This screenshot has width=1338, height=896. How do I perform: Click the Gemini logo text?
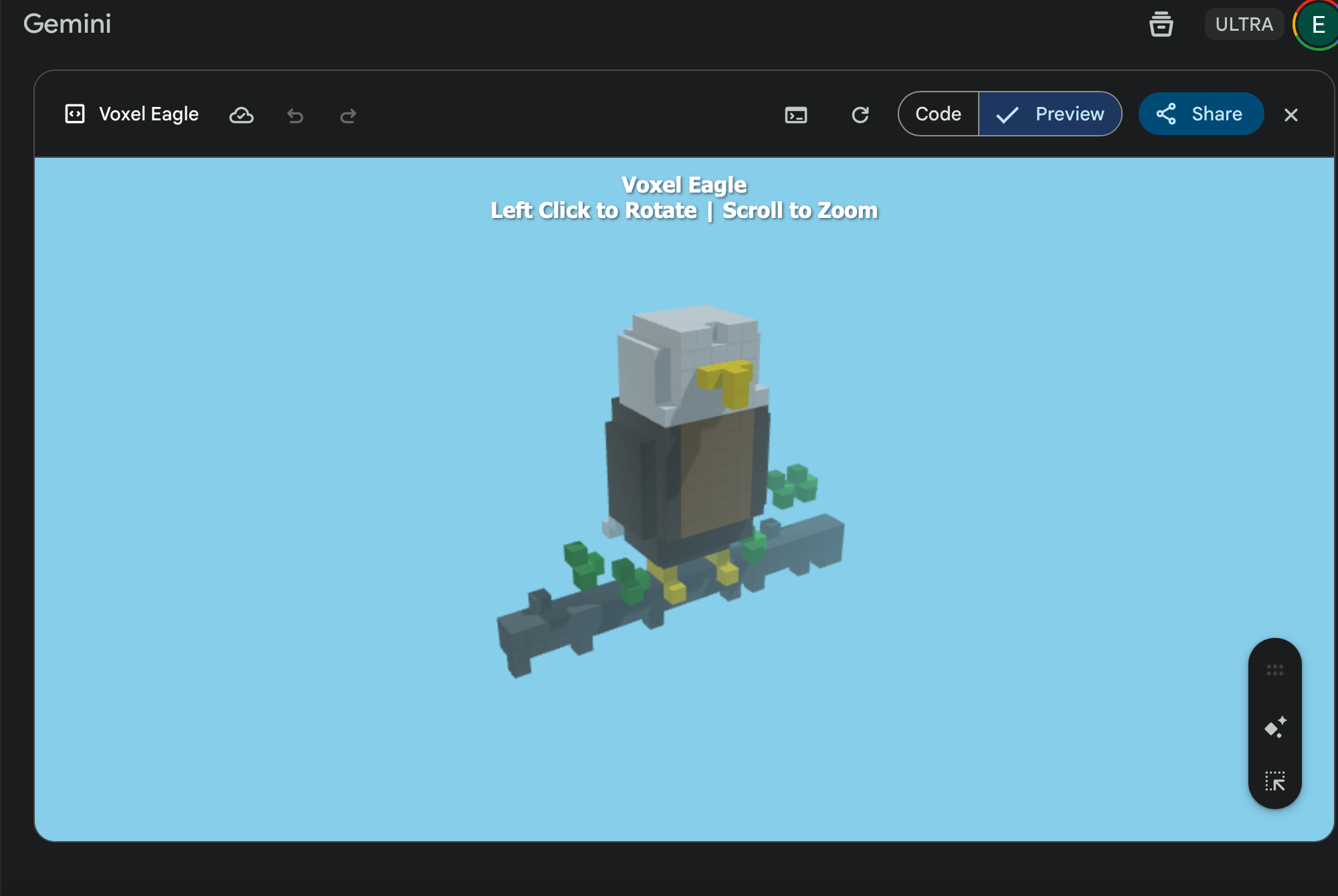click(67, 24)
